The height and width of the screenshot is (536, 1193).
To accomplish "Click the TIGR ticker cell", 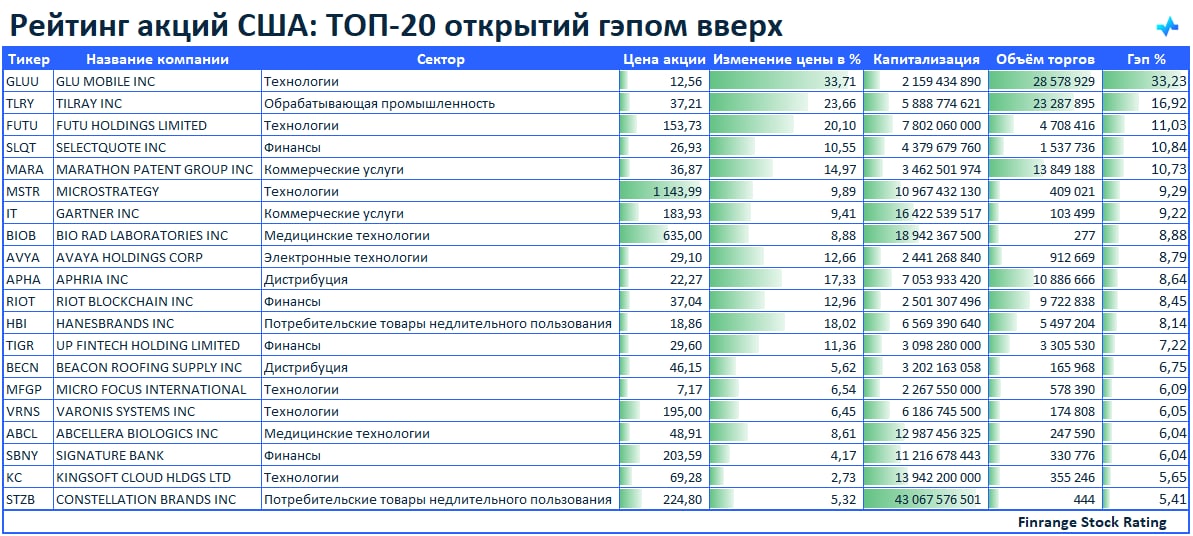I will (28, 346).
